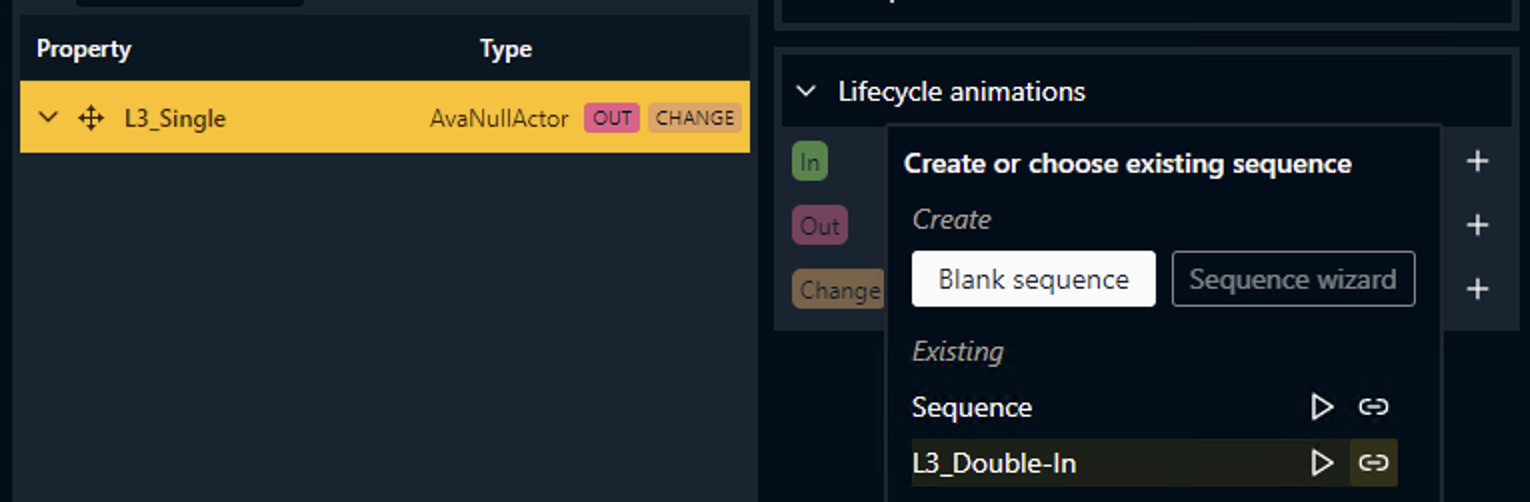The height and width of the screenshot is (502, 1530).
Task: Click the CHANGE badge on L3_Single
Action: [695, 118]
